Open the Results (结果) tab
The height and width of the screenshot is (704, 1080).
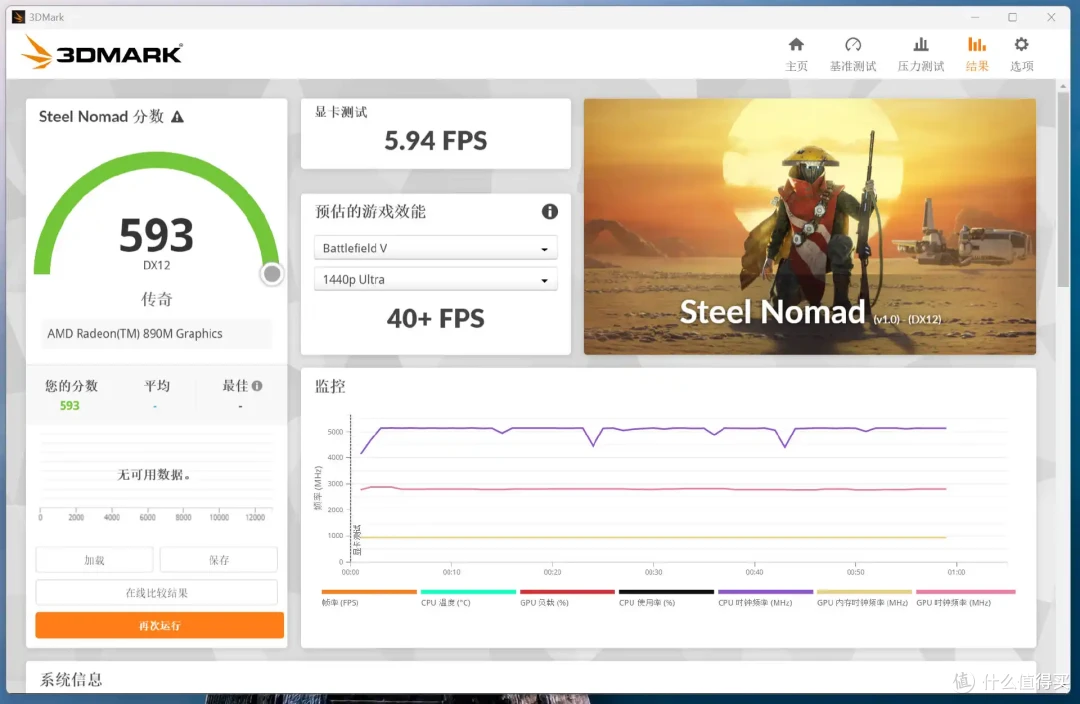click(977, 54)
